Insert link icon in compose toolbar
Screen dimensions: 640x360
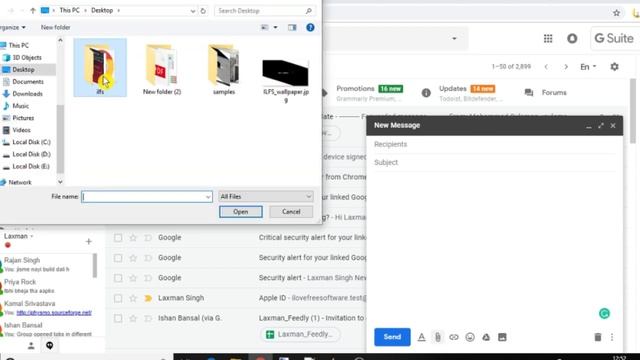tap(454, 337)
